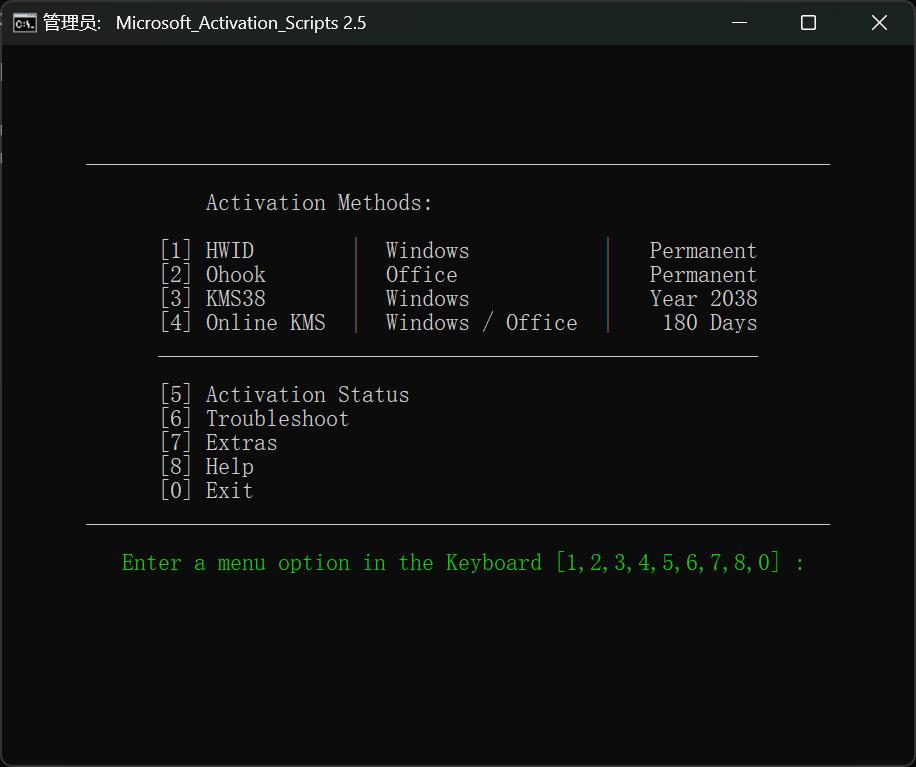Select the [1] HWID menu entry

coord(207,251)
